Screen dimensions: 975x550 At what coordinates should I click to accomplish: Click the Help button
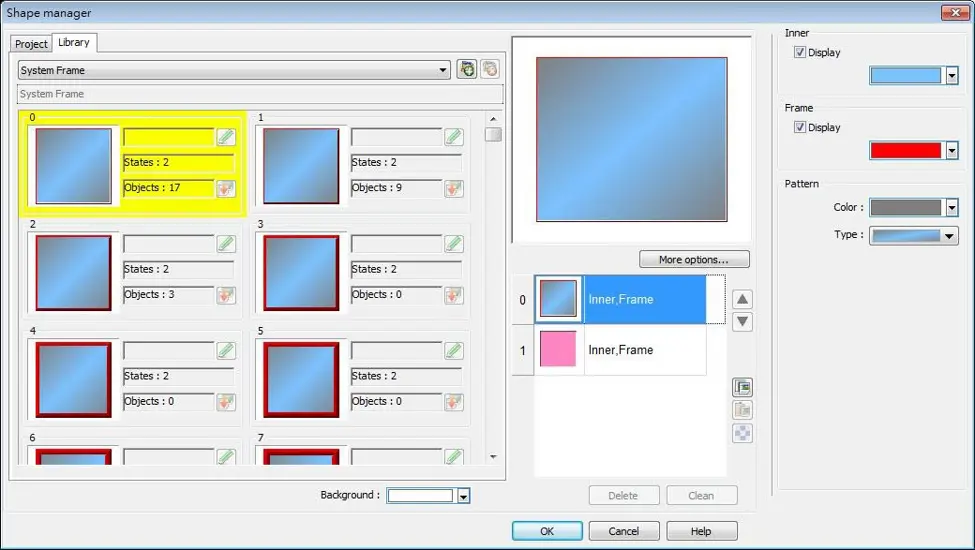pyautogui.click(x=701, y=531)
